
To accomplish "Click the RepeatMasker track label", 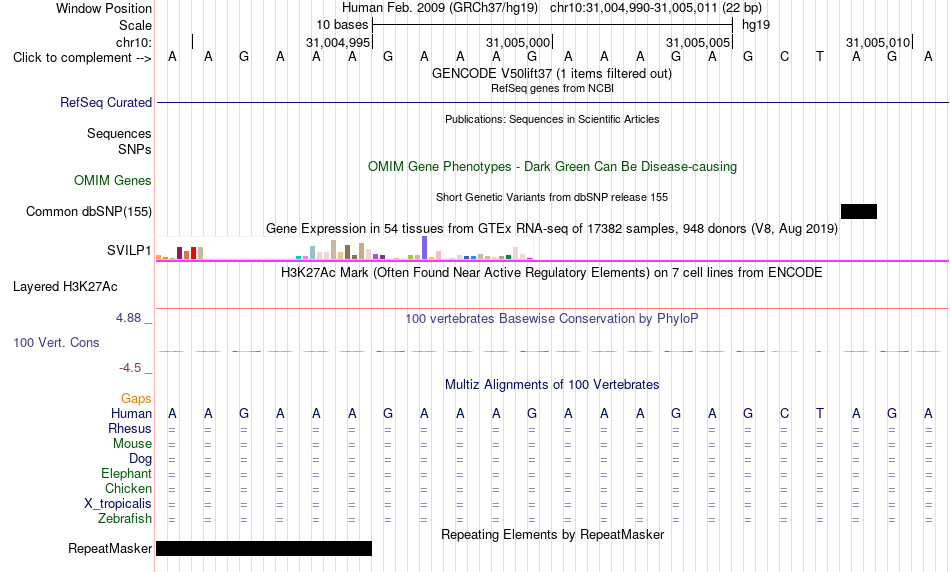I will 110,548.
